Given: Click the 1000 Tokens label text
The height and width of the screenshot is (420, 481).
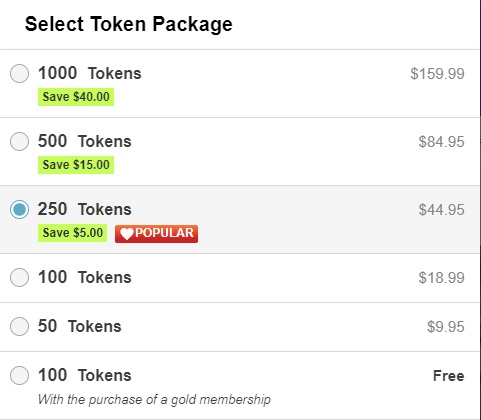Looking at the screenshot, I should coord(90,73).
